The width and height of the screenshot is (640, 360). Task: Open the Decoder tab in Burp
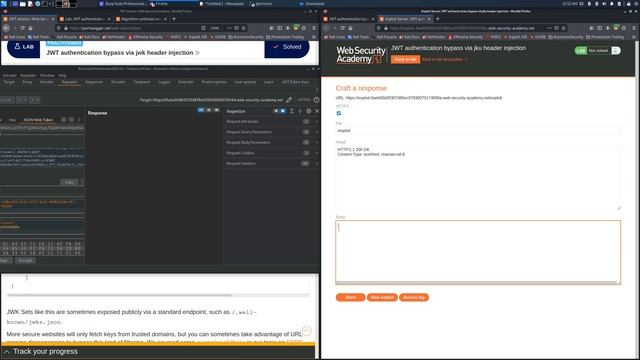point(118,82)
